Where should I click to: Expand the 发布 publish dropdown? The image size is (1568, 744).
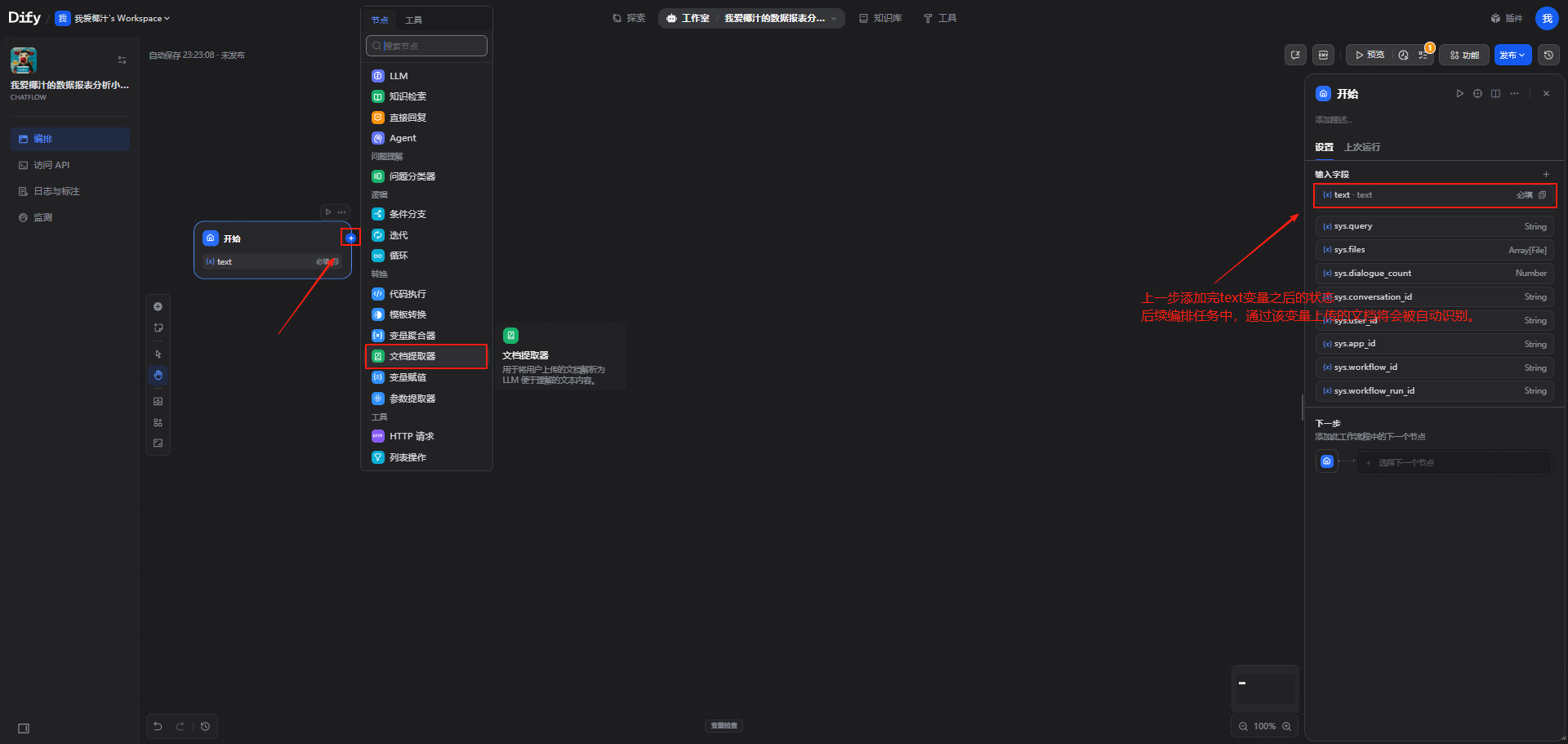[1512, 55]
